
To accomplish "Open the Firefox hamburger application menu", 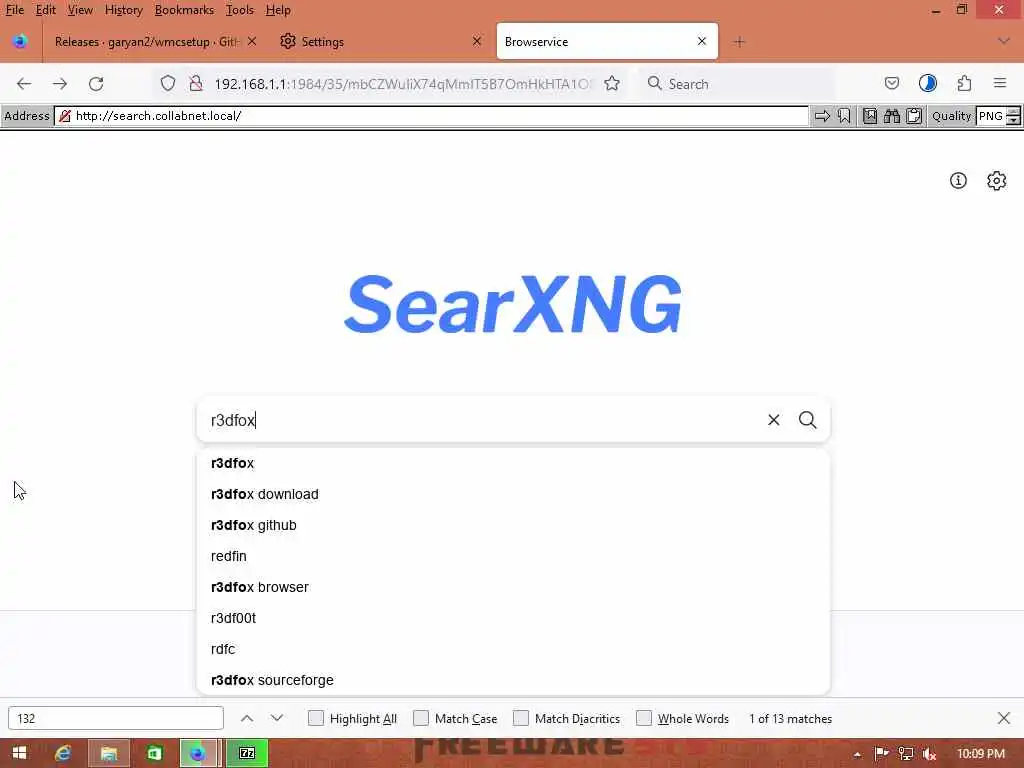I will pos(1000,83).
